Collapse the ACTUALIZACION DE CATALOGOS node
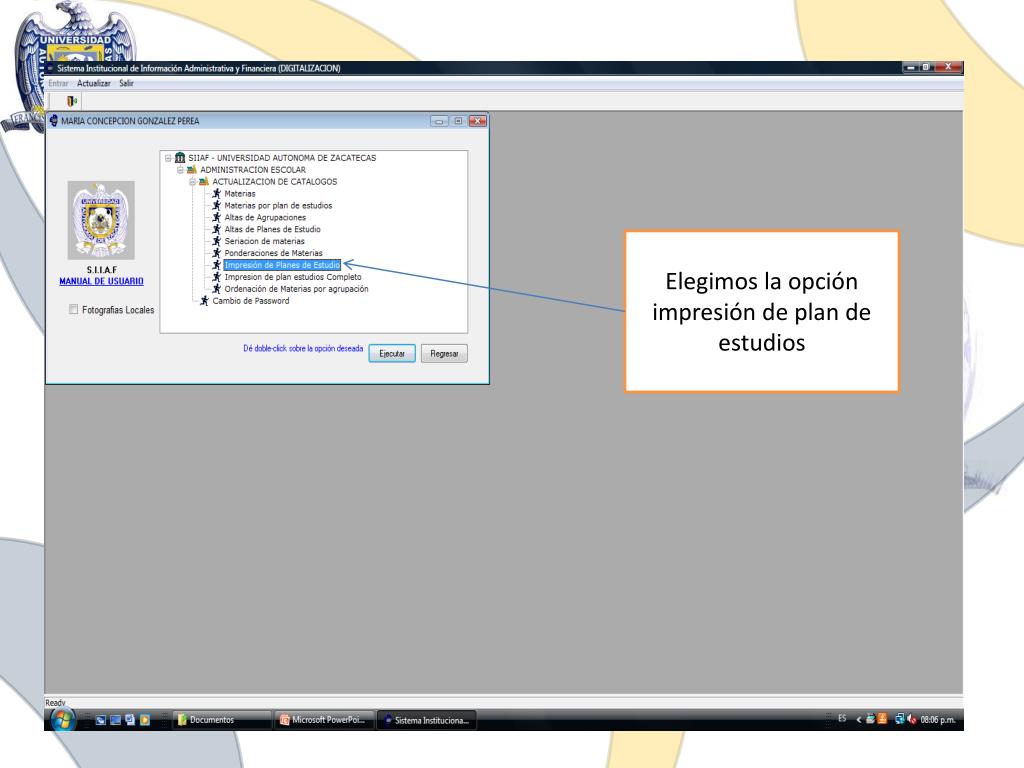The height and width of the screenshot is (768, 1024). 191,182
